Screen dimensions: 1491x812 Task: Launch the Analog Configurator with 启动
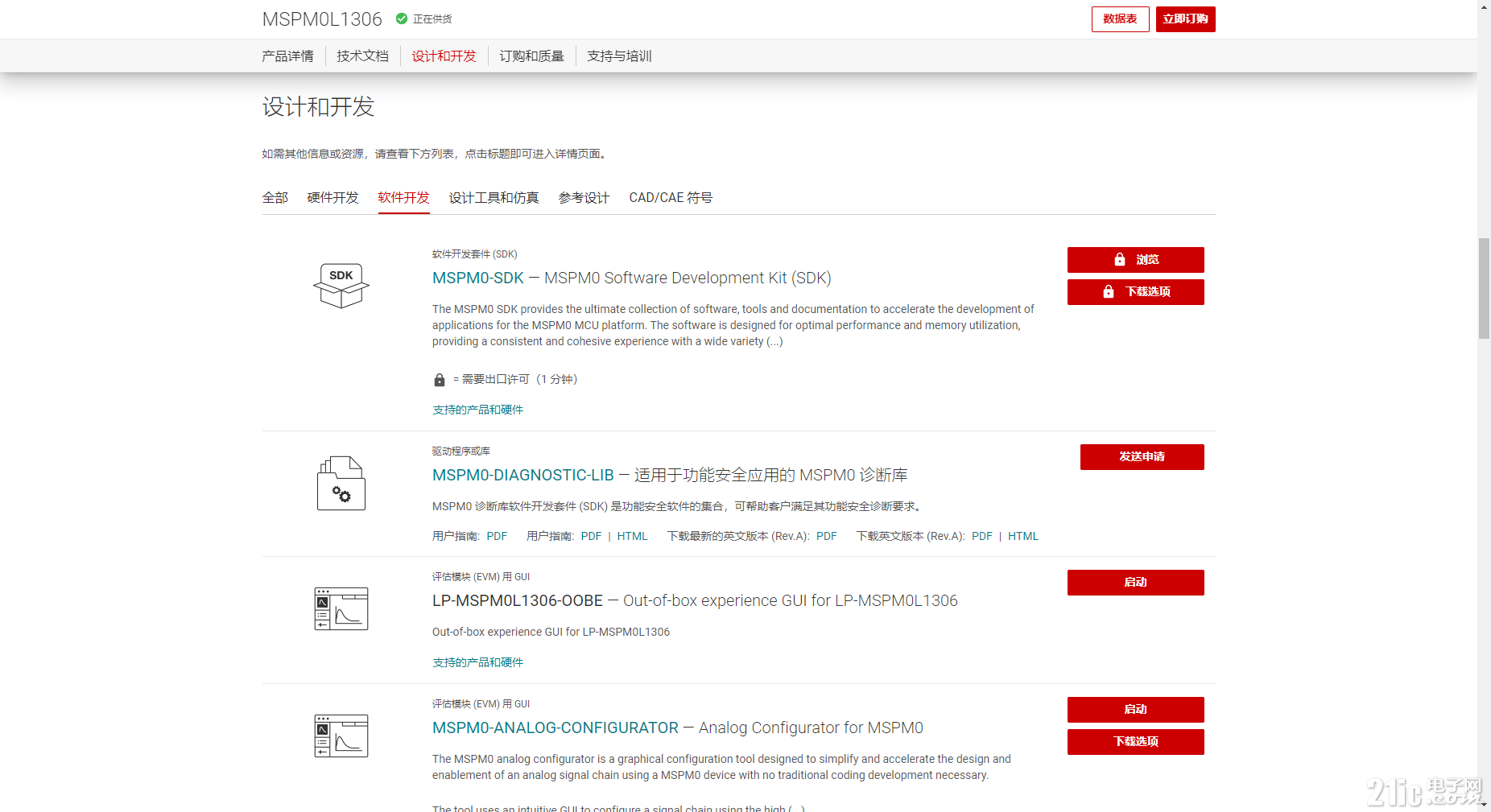[1135, 710]
